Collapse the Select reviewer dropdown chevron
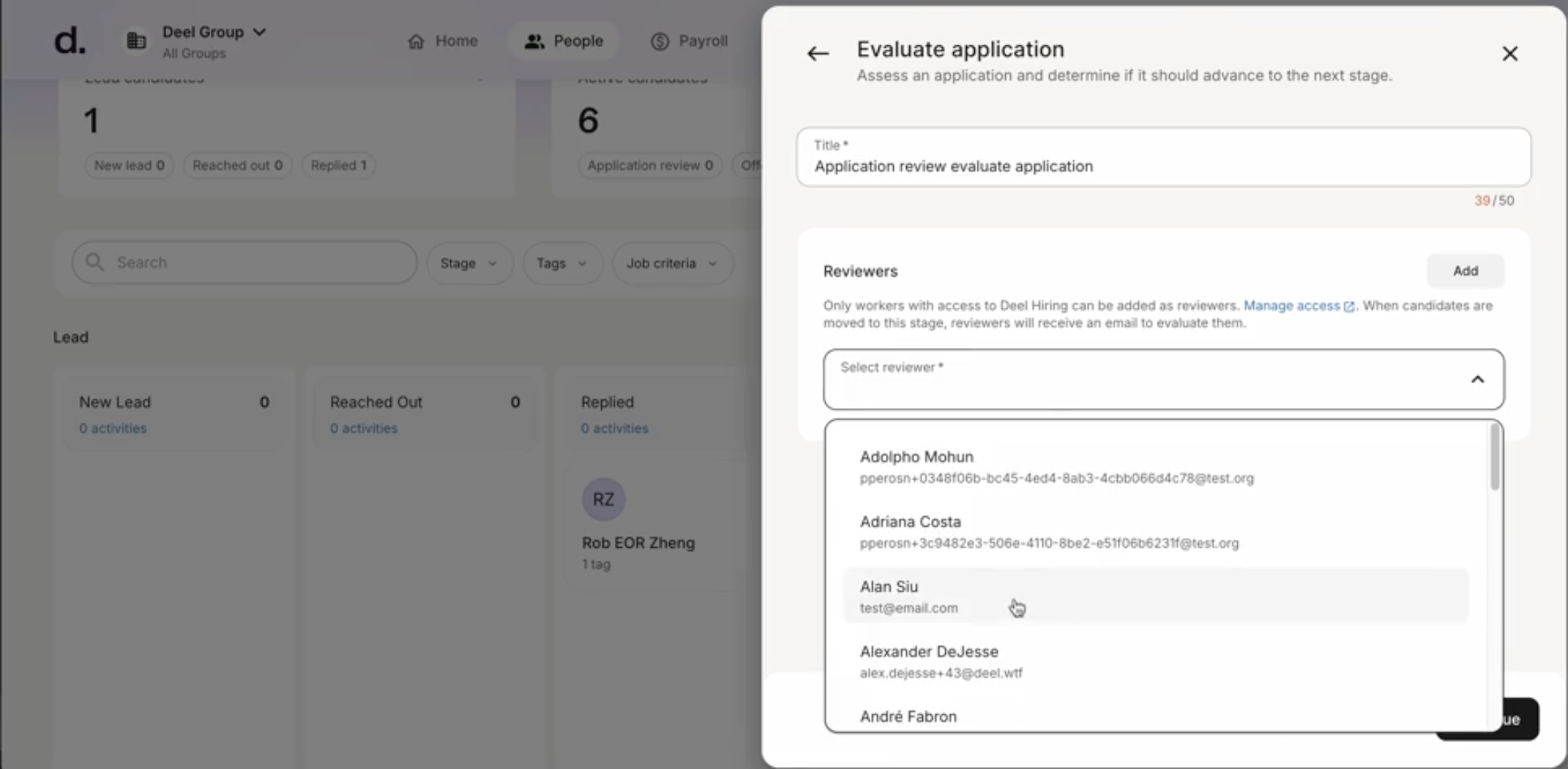This screenshot has width=1568, height=769. [x=1477, y=379]
